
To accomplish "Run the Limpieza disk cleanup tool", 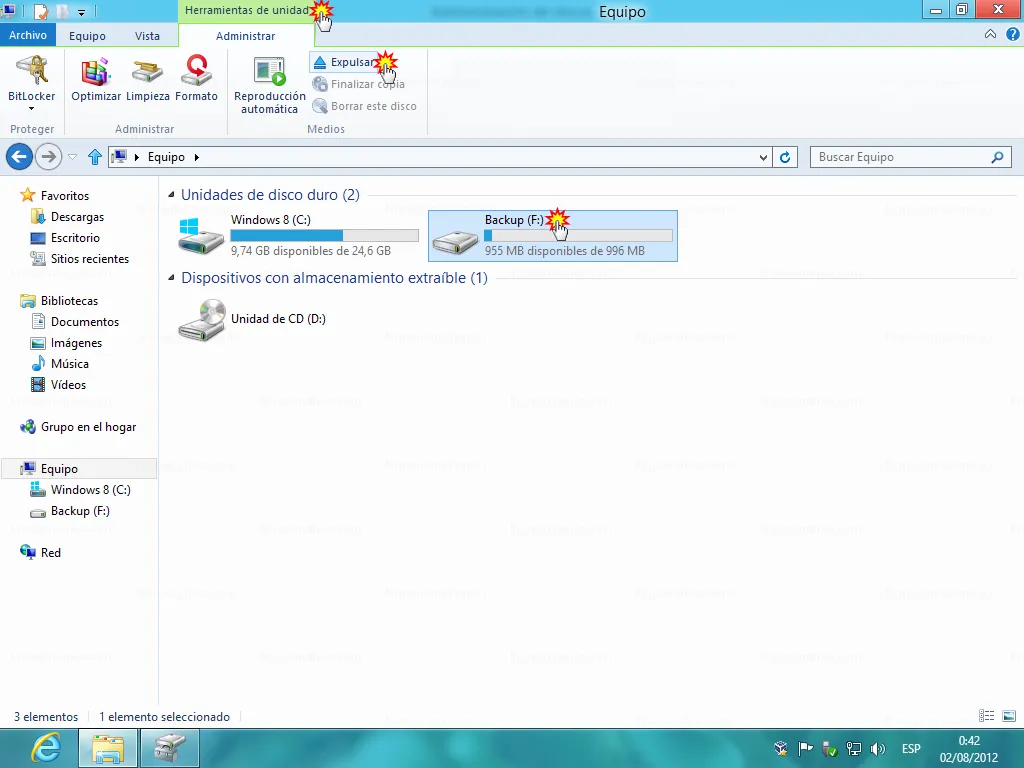I will (148, 80).
